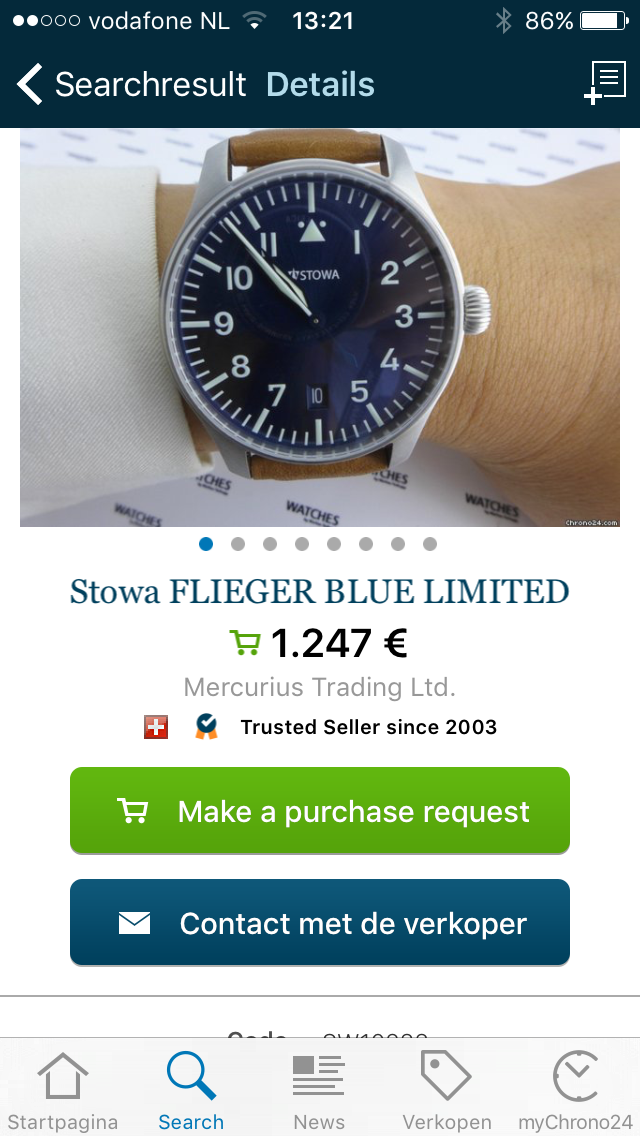Select the last image pagination dot
Viewport: 640px width, 1136px height.
point(430,544)
